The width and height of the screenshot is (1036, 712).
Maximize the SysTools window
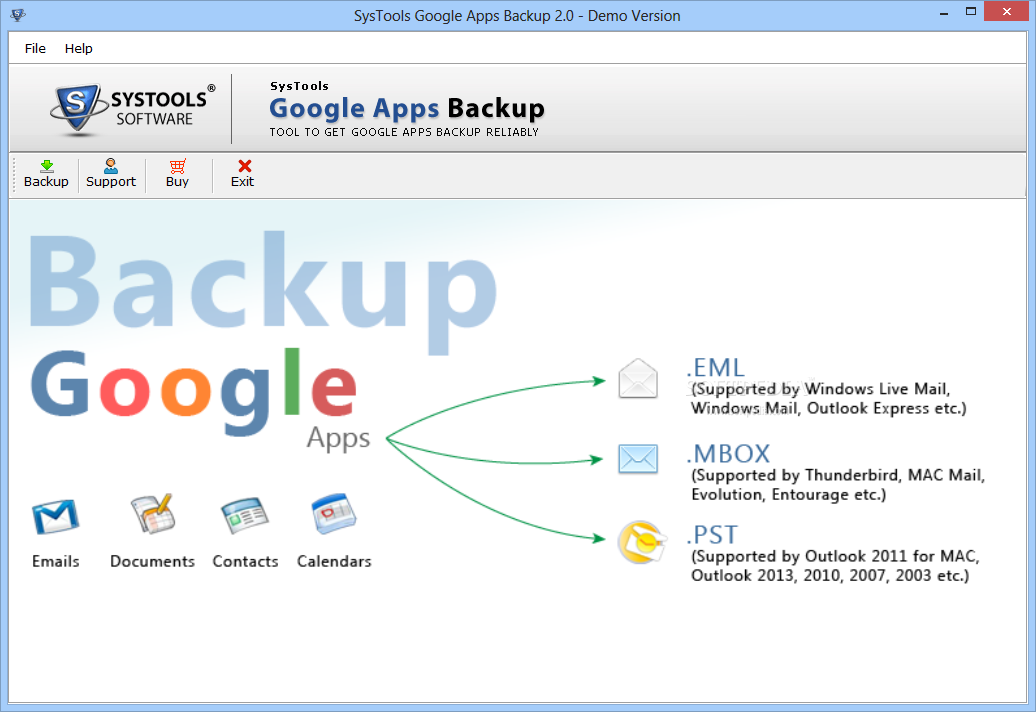pyautogui.click(x=971, y=12)
